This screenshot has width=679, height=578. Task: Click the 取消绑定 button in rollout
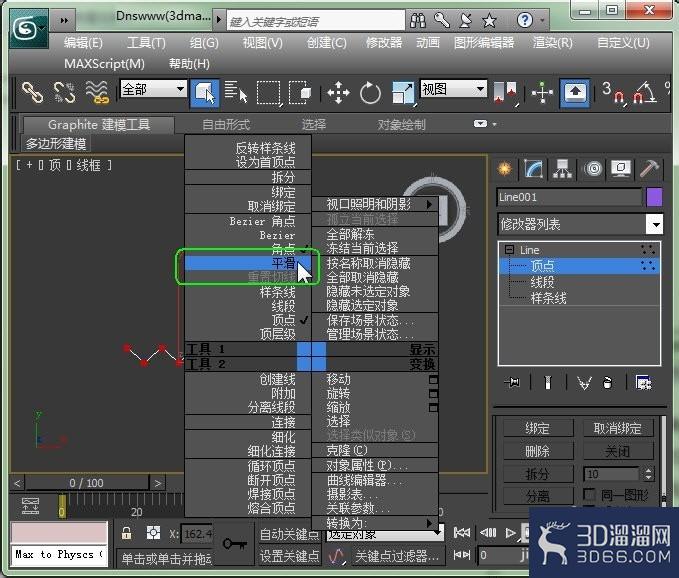(x=618, y=428)
